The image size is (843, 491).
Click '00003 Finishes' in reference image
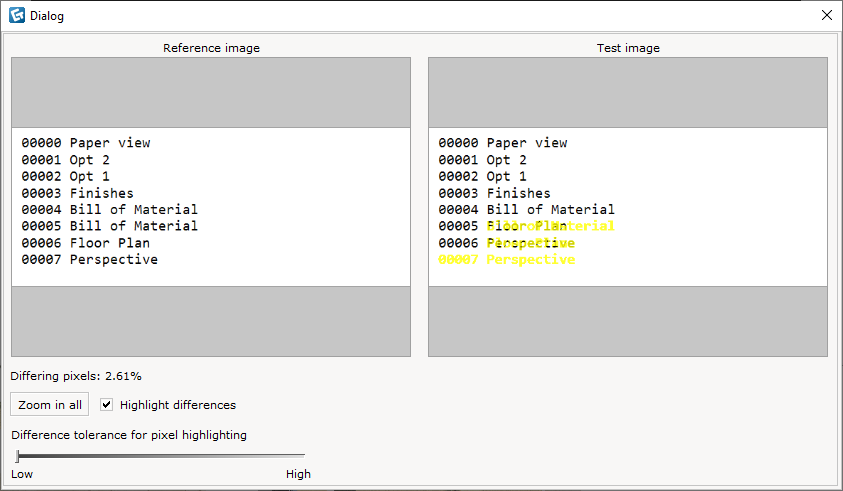click(77, 193)
